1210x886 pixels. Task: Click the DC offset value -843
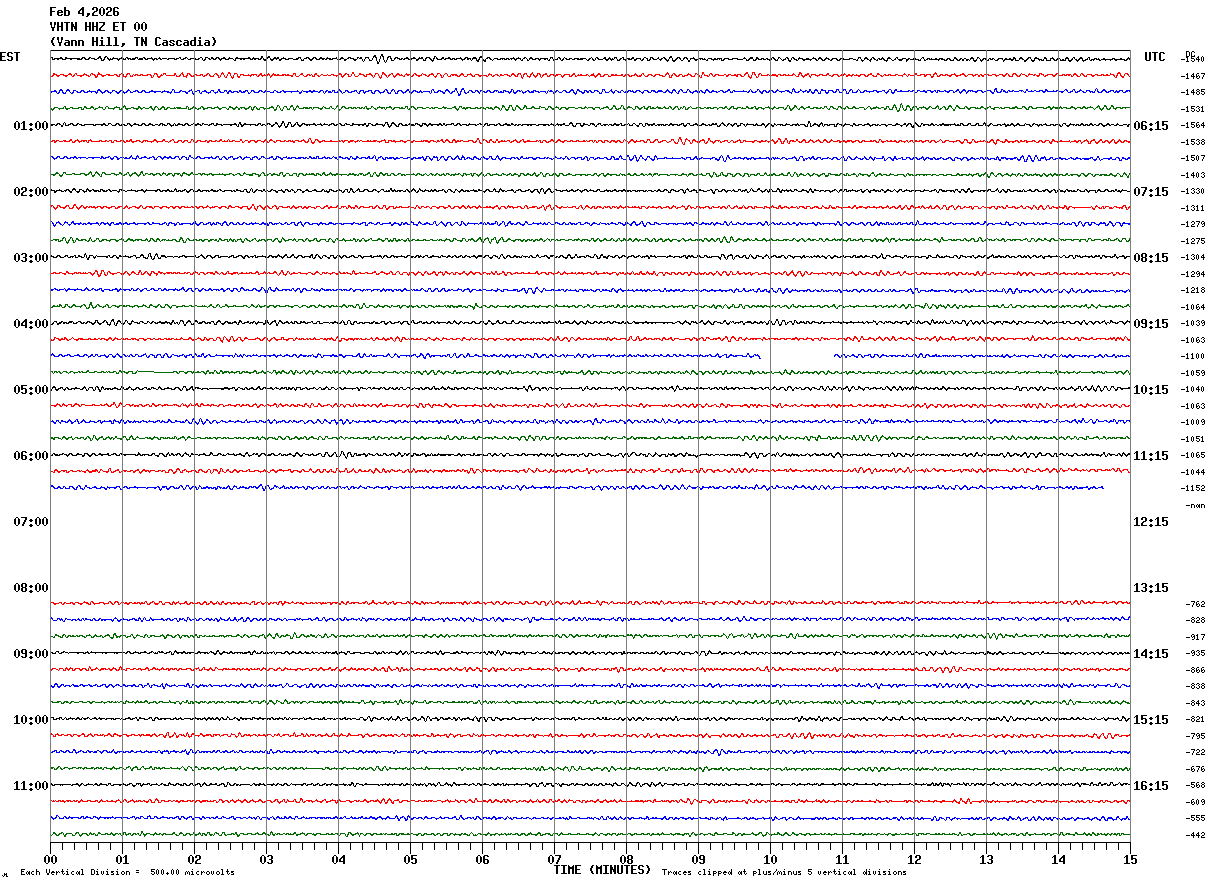click(1196, 703)
